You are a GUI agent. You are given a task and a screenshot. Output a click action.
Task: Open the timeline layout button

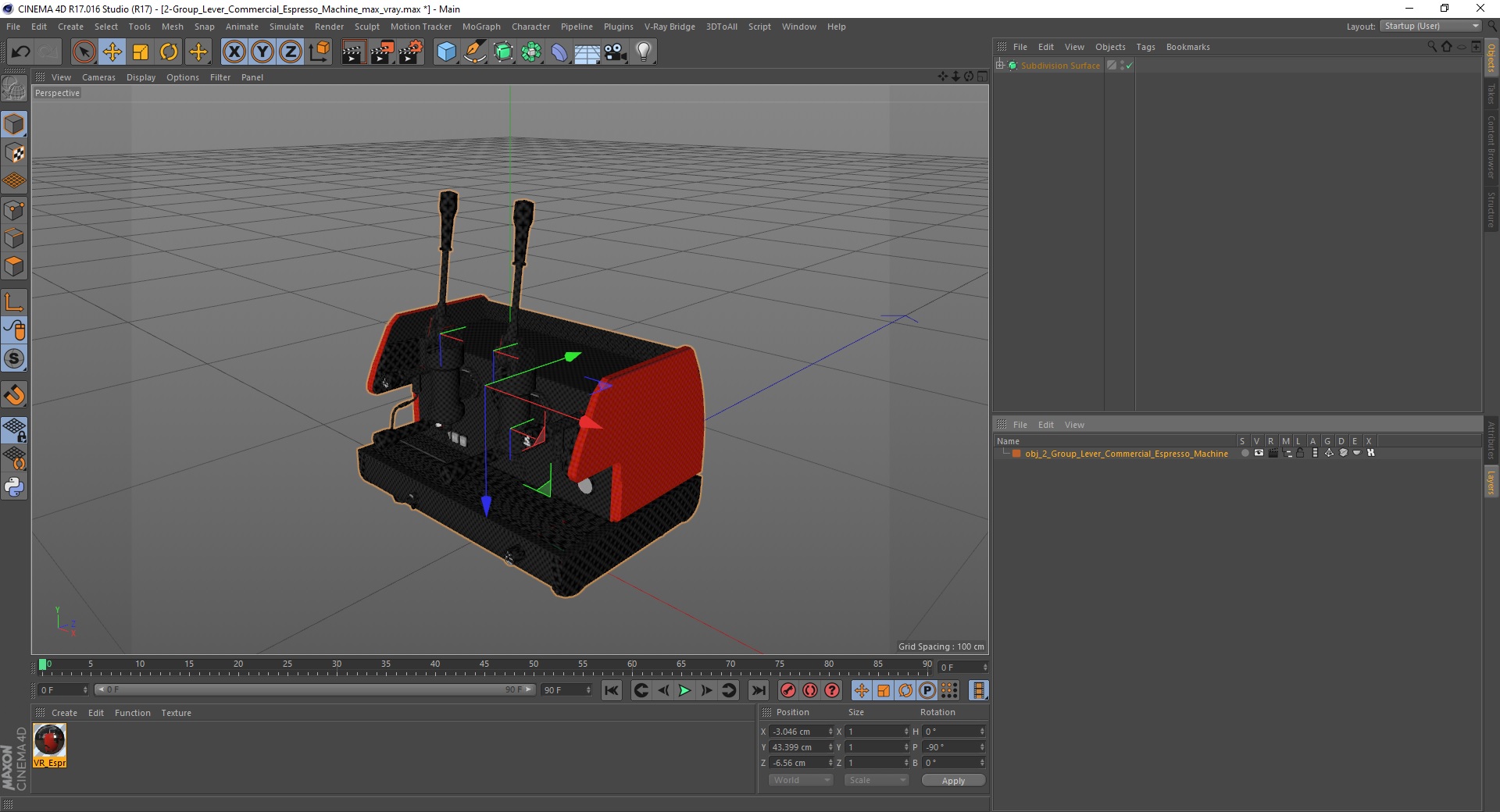978,690
